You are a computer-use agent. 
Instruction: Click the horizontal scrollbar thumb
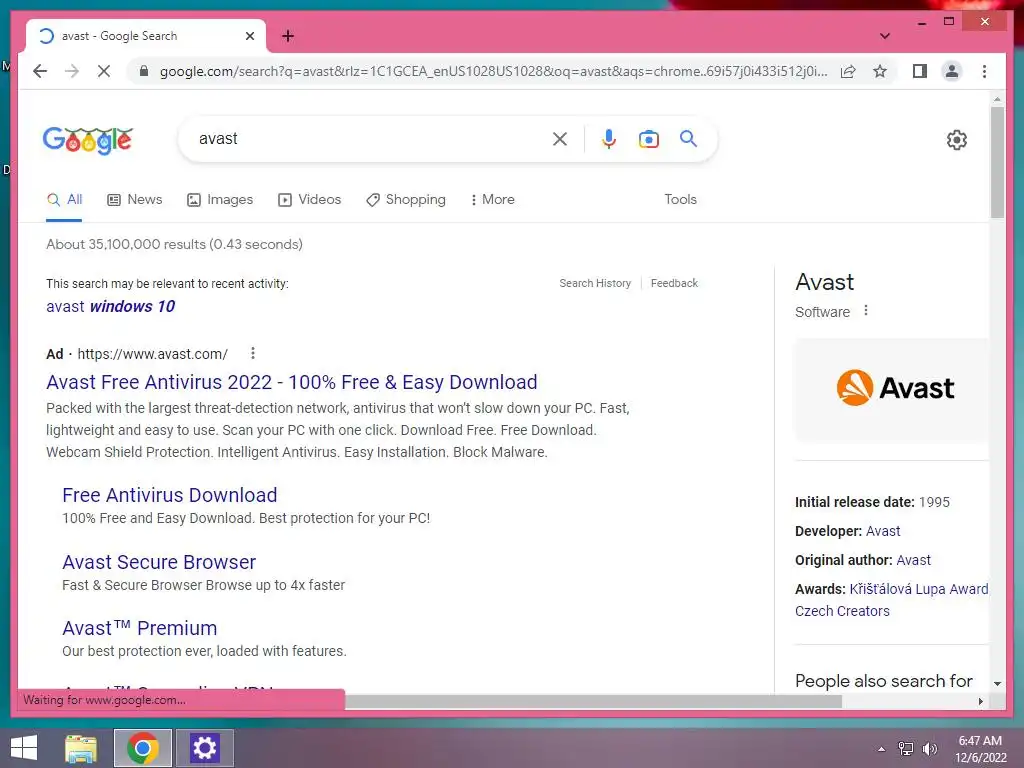tap(594, 701)
